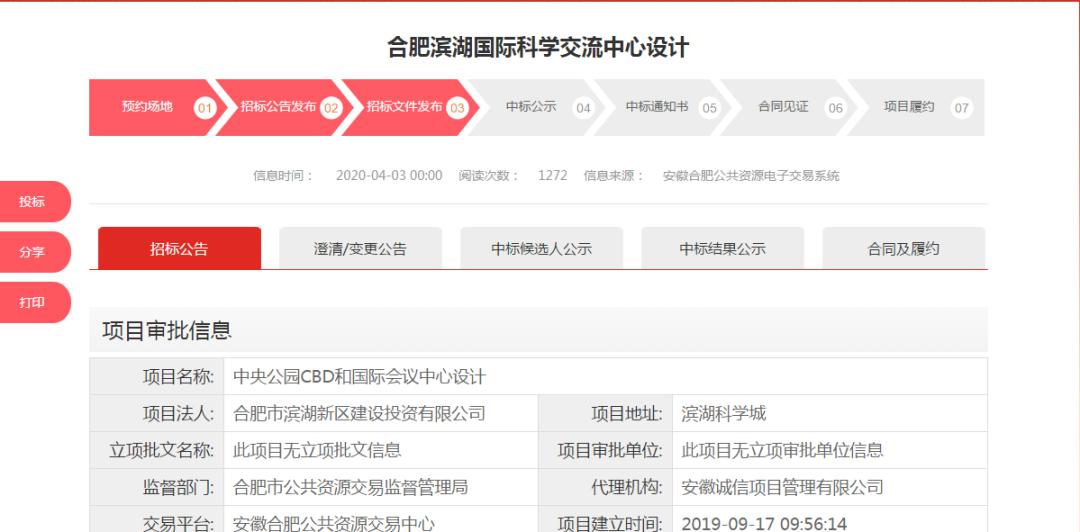
Task: Click the timestamp 2019-09-17 09:56:14
Action: [764, 524]
